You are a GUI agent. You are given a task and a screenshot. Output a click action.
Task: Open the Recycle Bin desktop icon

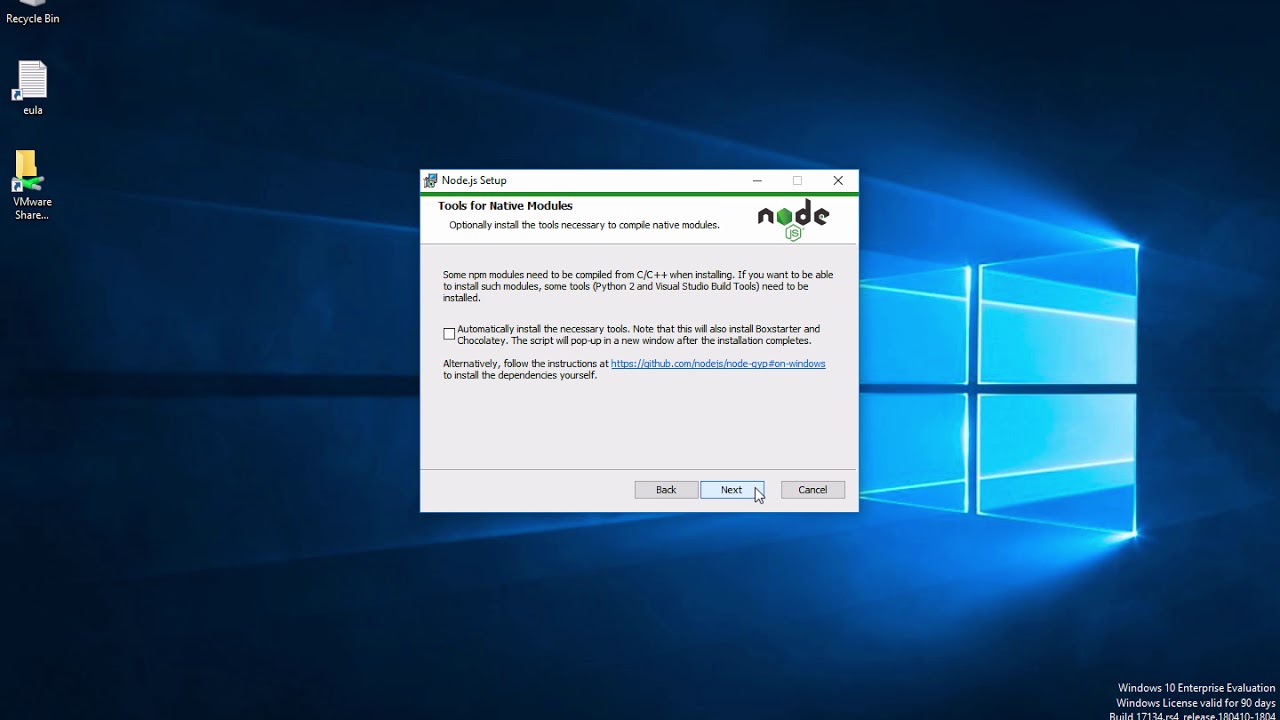(x=32, y=13)
